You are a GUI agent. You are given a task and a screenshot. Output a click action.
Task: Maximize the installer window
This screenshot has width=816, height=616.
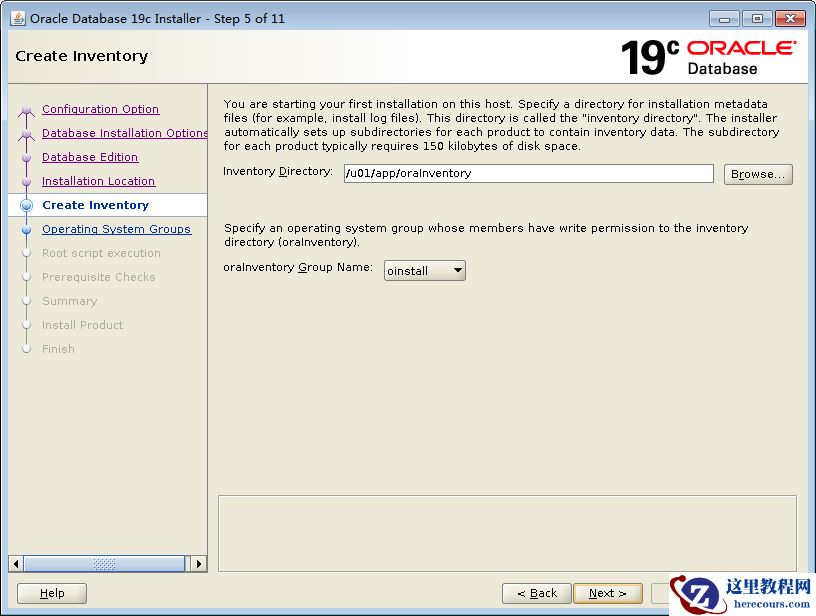(757, 19)
